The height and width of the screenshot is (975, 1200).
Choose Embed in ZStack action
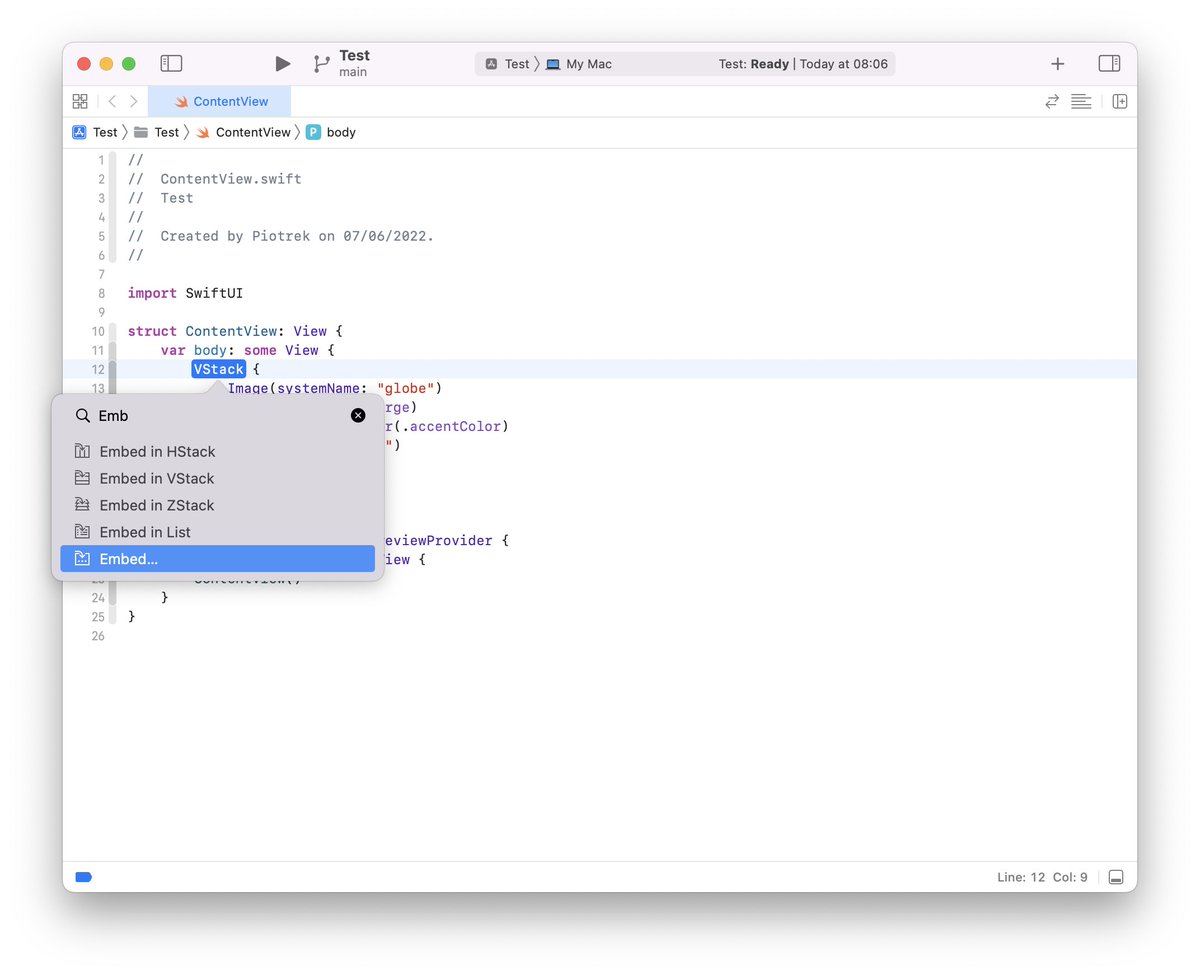(218, 505)
